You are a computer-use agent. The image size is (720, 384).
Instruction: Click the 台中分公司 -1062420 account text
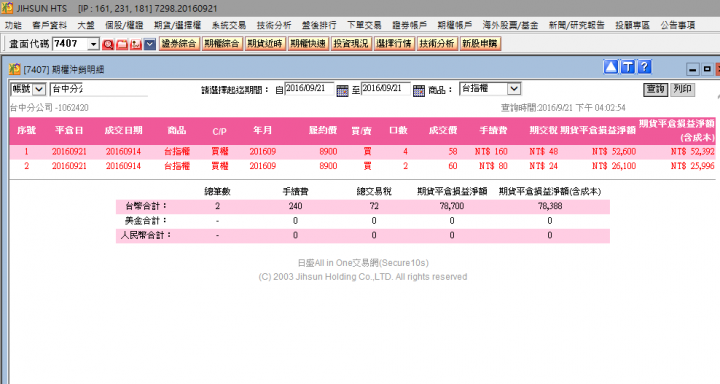pyautogui.click(x=49, y=108)
